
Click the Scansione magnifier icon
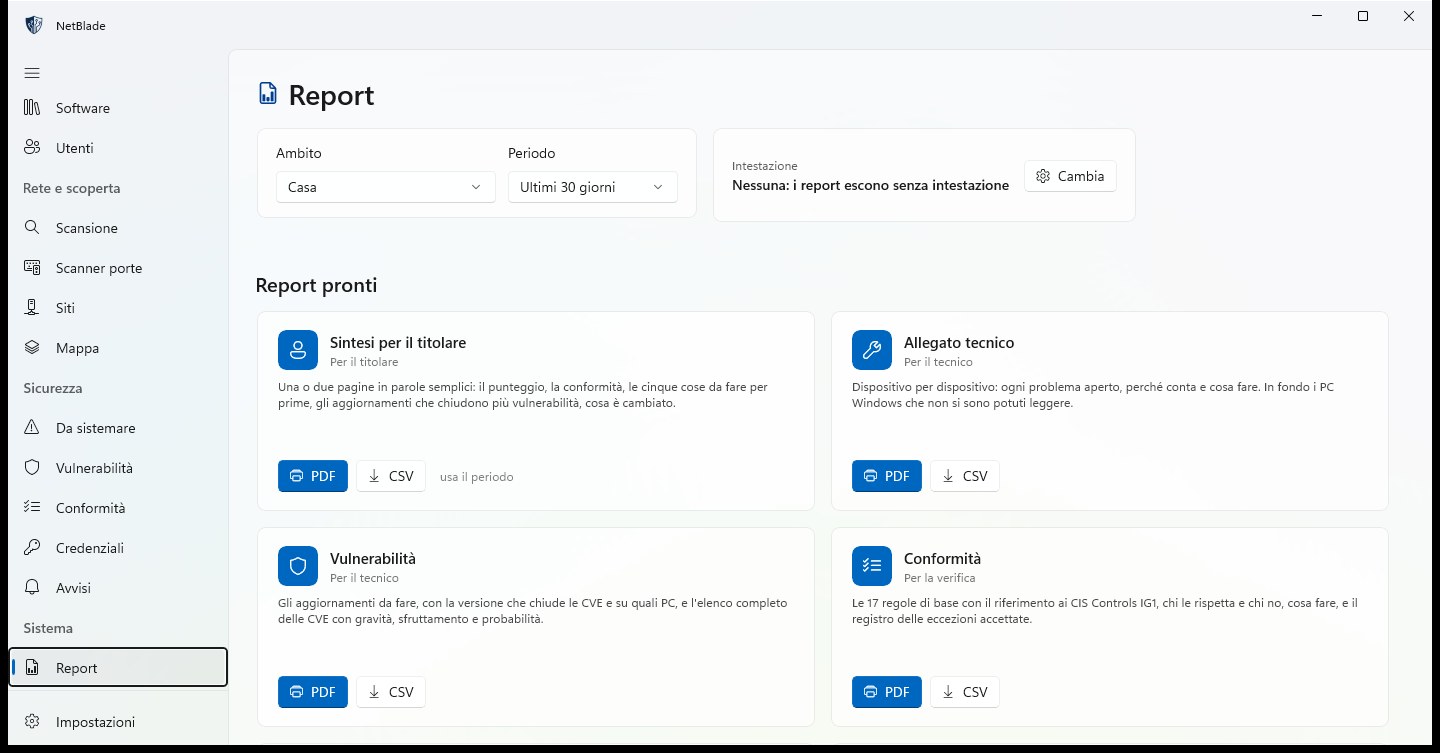(x=32, y=228)
